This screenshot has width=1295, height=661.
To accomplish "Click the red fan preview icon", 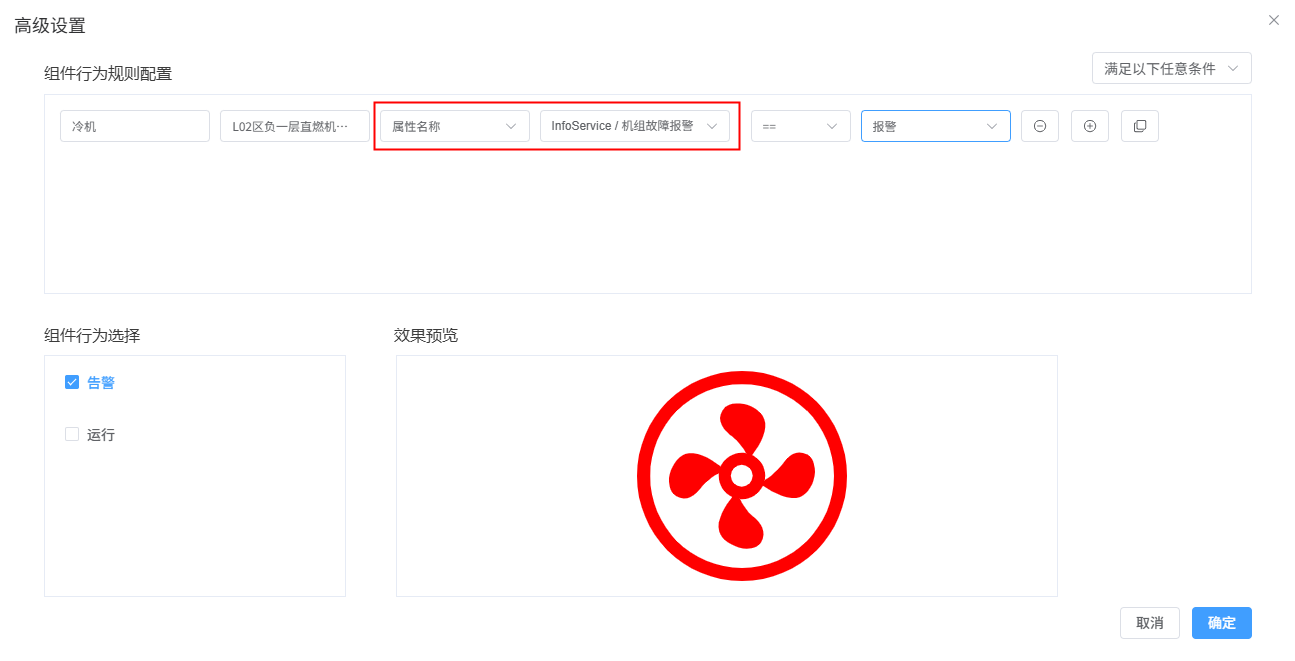I will (742, 475).
